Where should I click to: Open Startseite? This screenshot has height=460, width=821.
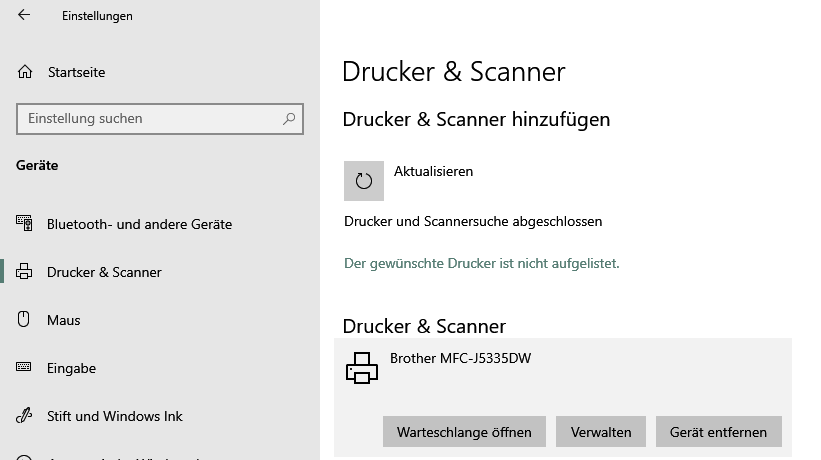click(76, 72)
